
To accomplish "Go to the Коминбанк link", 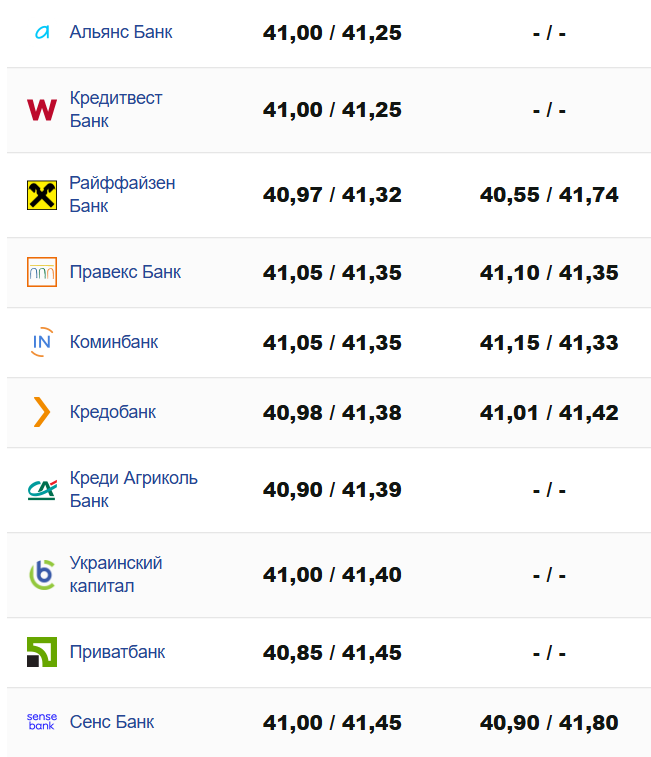I will tap(114, 342).
